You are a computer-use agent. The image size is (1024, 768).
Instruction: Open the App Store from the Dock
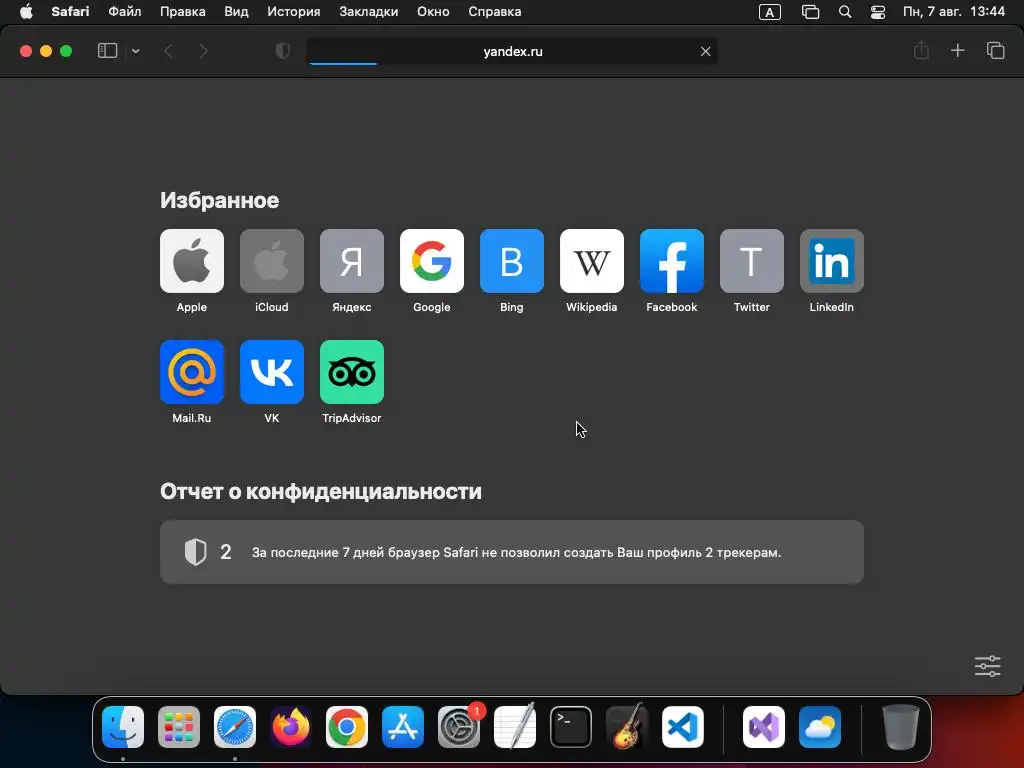[x=403, y=727]
